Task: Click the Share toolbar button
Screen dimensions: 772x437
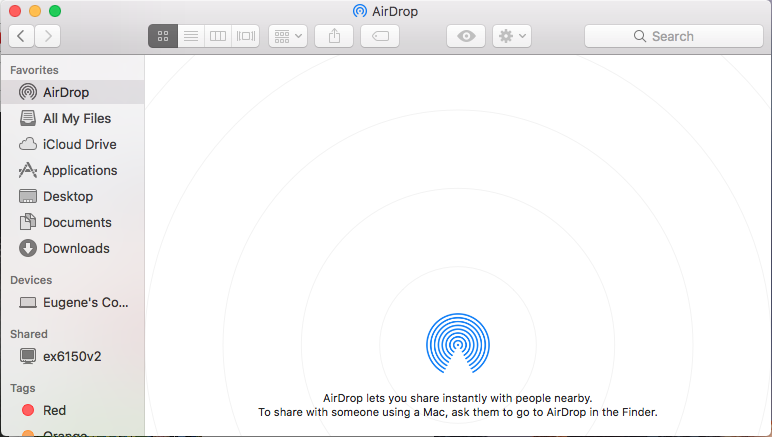Action: click(x=334, y=36)
